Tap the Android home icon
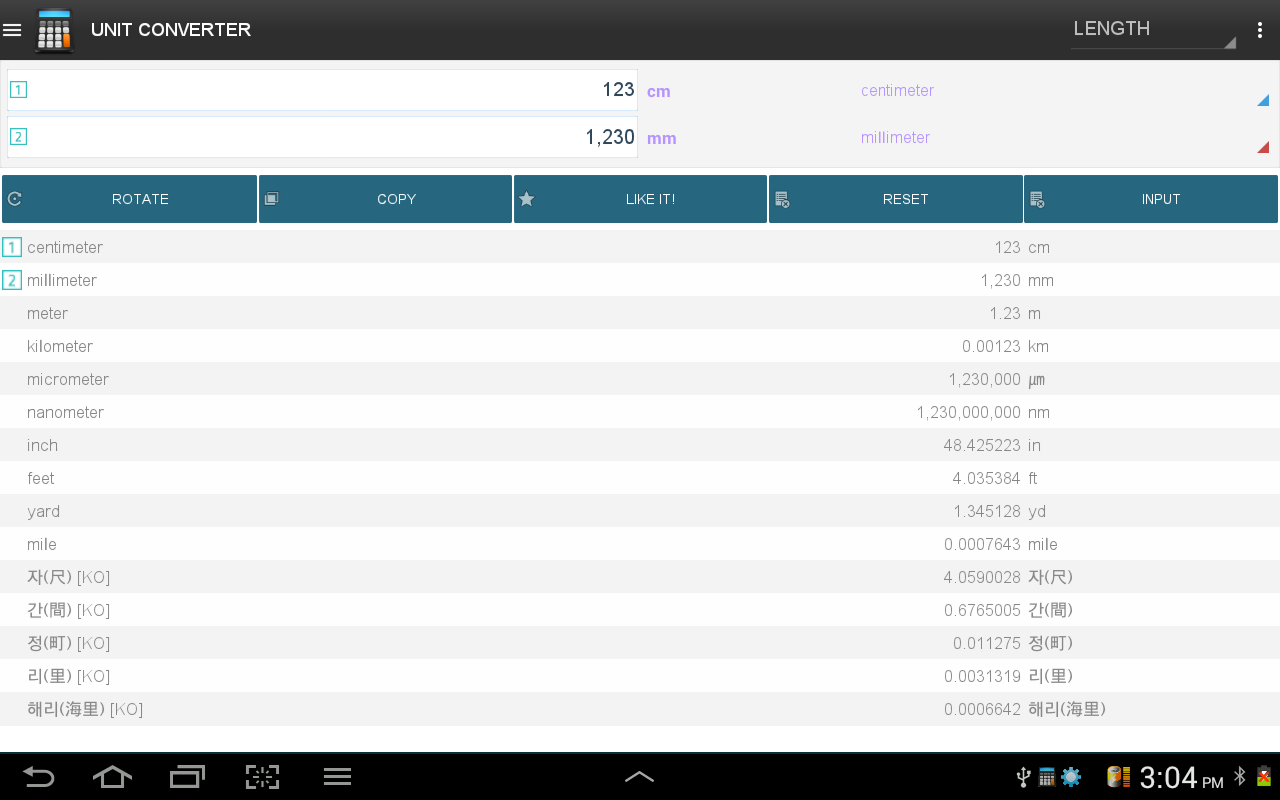The height and width of the screenshot is (800, 1280). click(112, 777)
